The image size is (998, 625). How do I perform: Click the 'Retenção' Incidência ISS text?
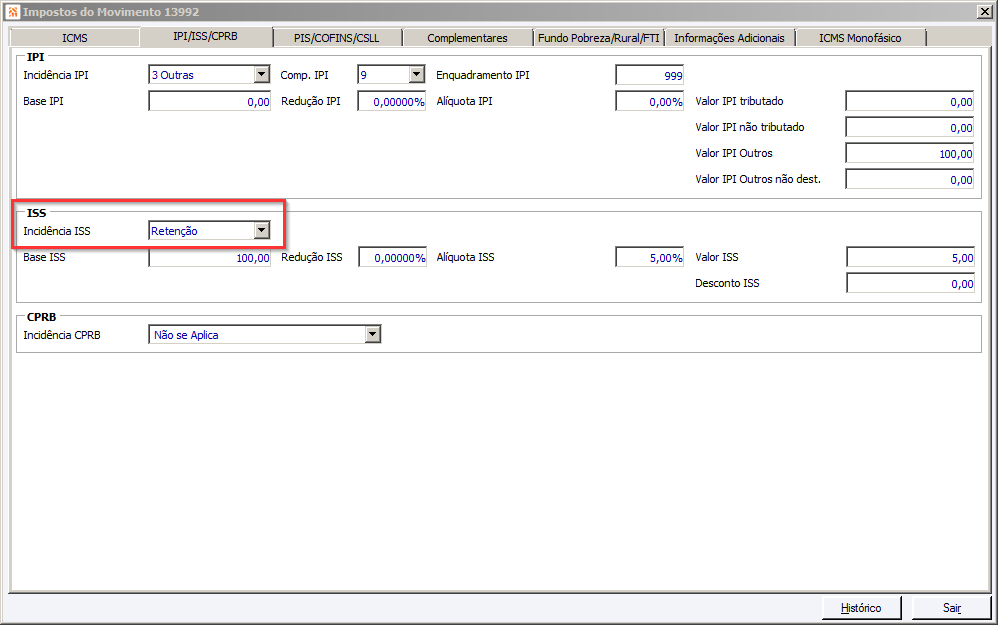click(x=174, y=231)
